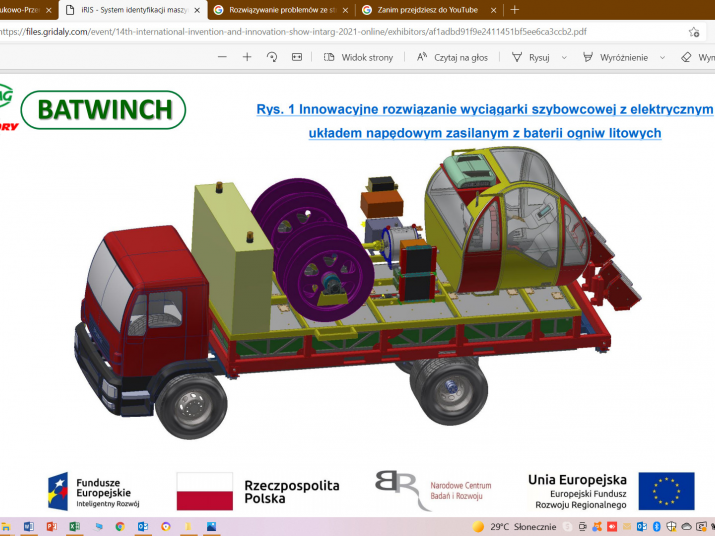Image resolution: width=715 pixels, height=536 pixels.
Task: Activate the Rysuj drawing tool
Action: (531, 57)
